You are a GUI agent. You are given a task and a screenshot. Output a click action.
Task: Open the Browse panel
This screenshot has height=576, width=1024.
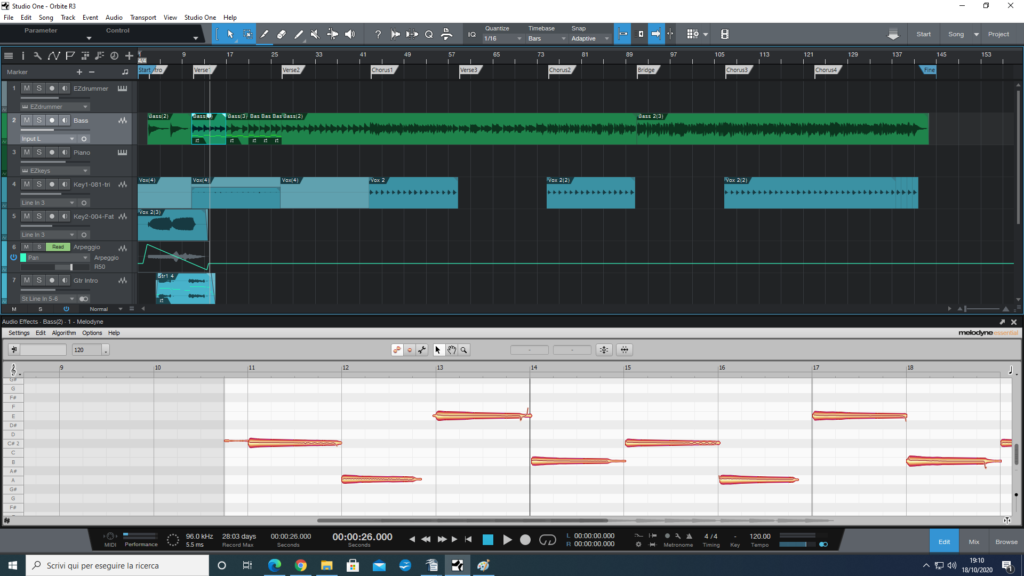(1006, 541)
